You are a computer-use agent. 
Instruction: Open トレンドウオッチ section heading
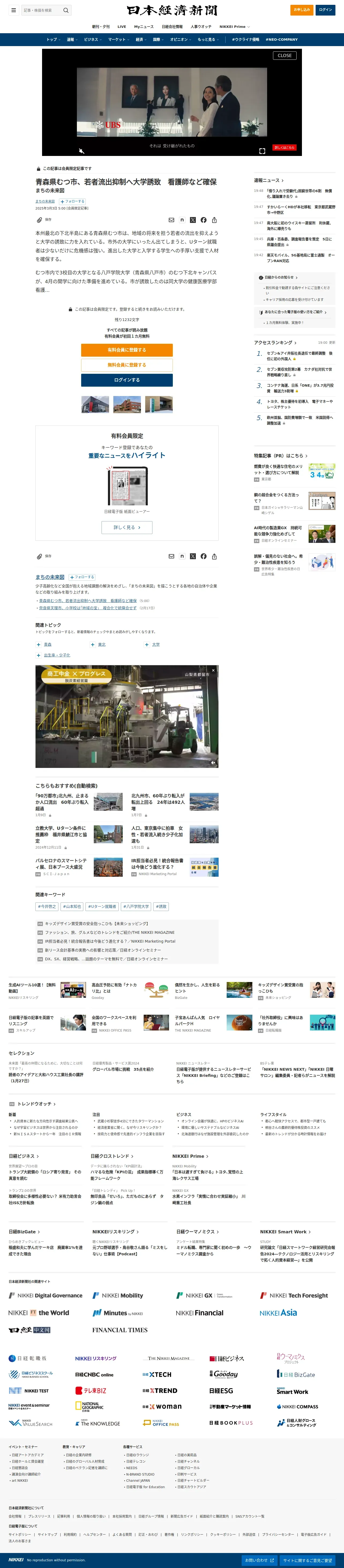[x=36, y=1104]
